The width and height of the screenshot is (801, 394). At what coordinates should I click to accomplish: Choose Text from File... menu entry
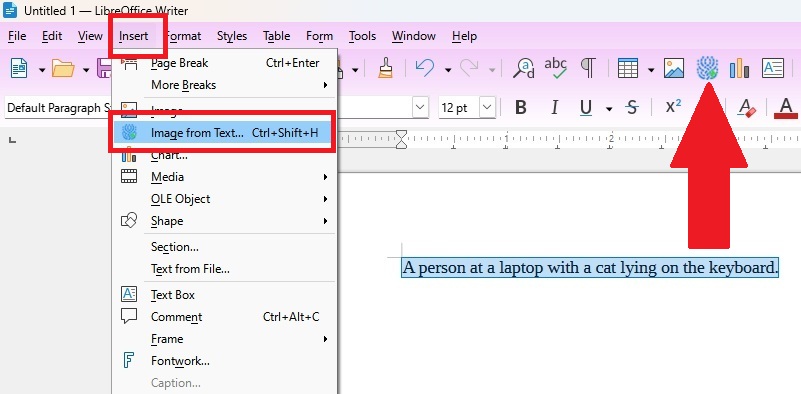pos(225,268)
